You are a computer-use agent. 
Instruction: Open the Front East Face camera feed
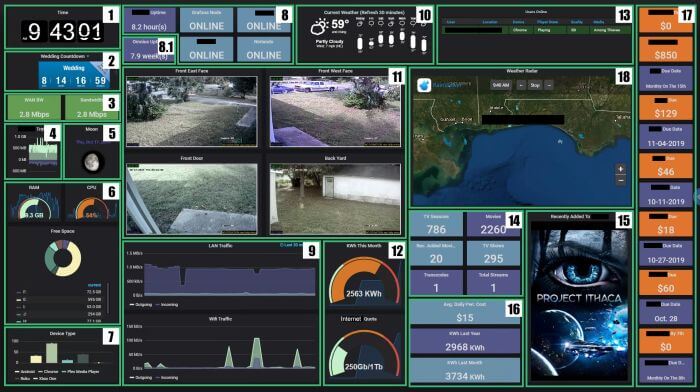[192, 111]
